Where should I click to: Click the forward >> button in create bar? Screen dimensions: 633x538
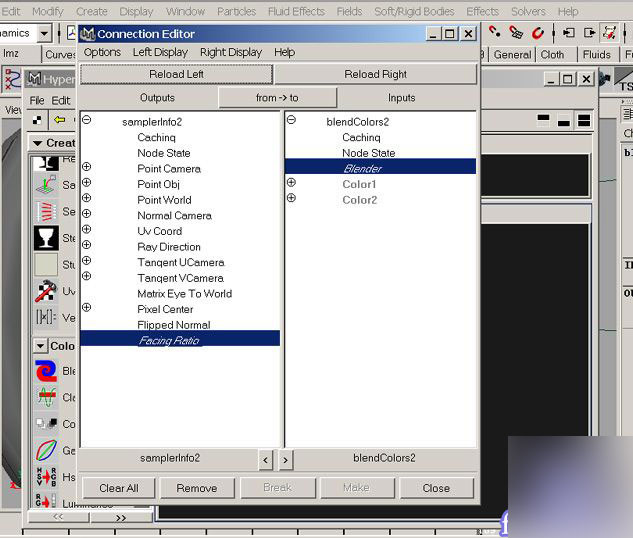[121, 518]
